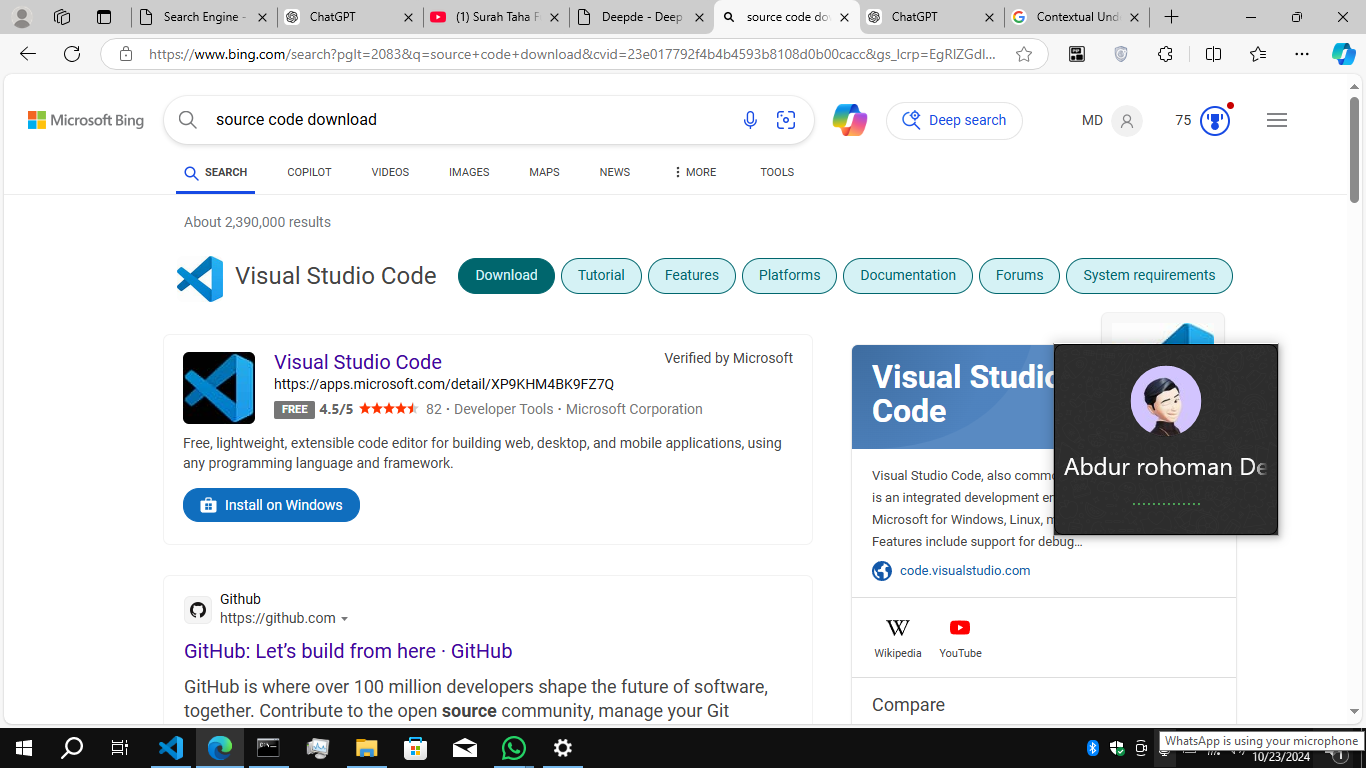The image size is (1366, 768).
Task: Click Install on Windows button
Action: 271,505
